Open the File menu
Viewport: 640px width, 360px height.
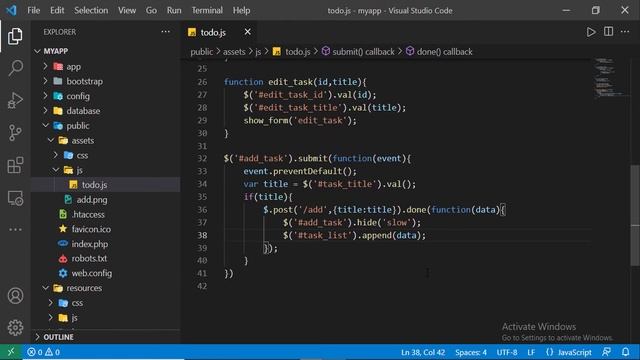point(33,10)
